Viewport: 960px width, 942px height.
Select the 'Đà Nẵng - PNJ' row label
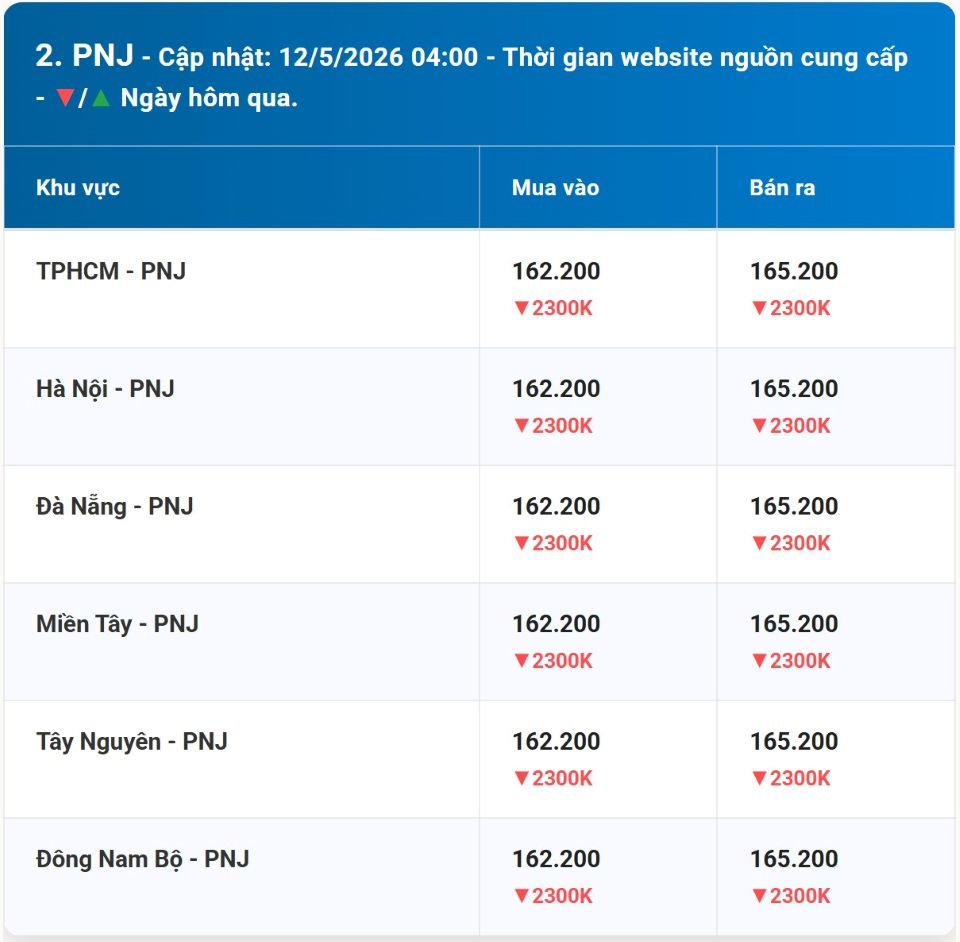click(114, 506)
